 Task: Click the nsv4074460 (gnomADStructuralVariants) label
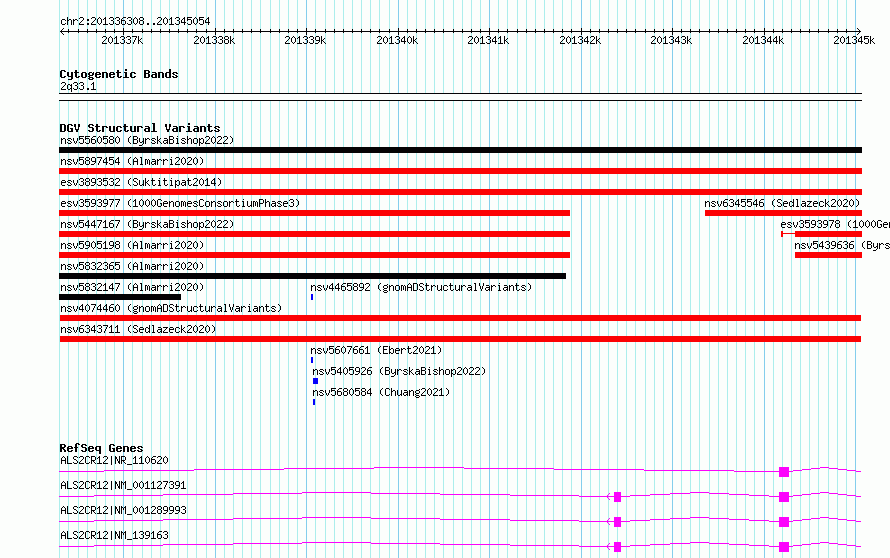[x=171, y=308]
